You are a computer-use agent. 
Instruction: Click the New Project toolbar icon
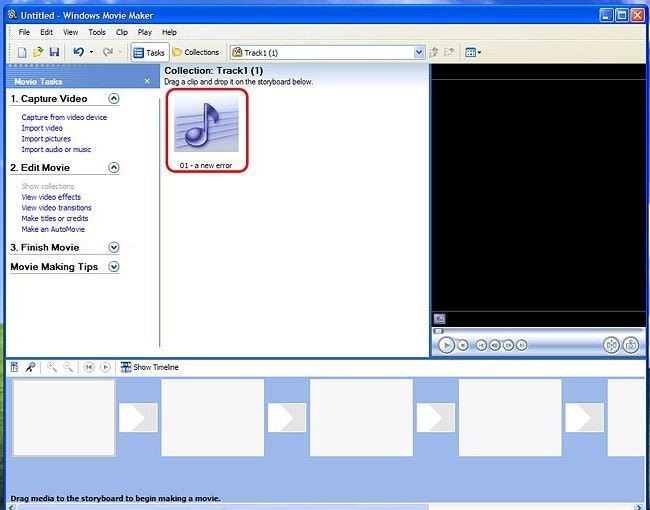(x=22, y=52)
